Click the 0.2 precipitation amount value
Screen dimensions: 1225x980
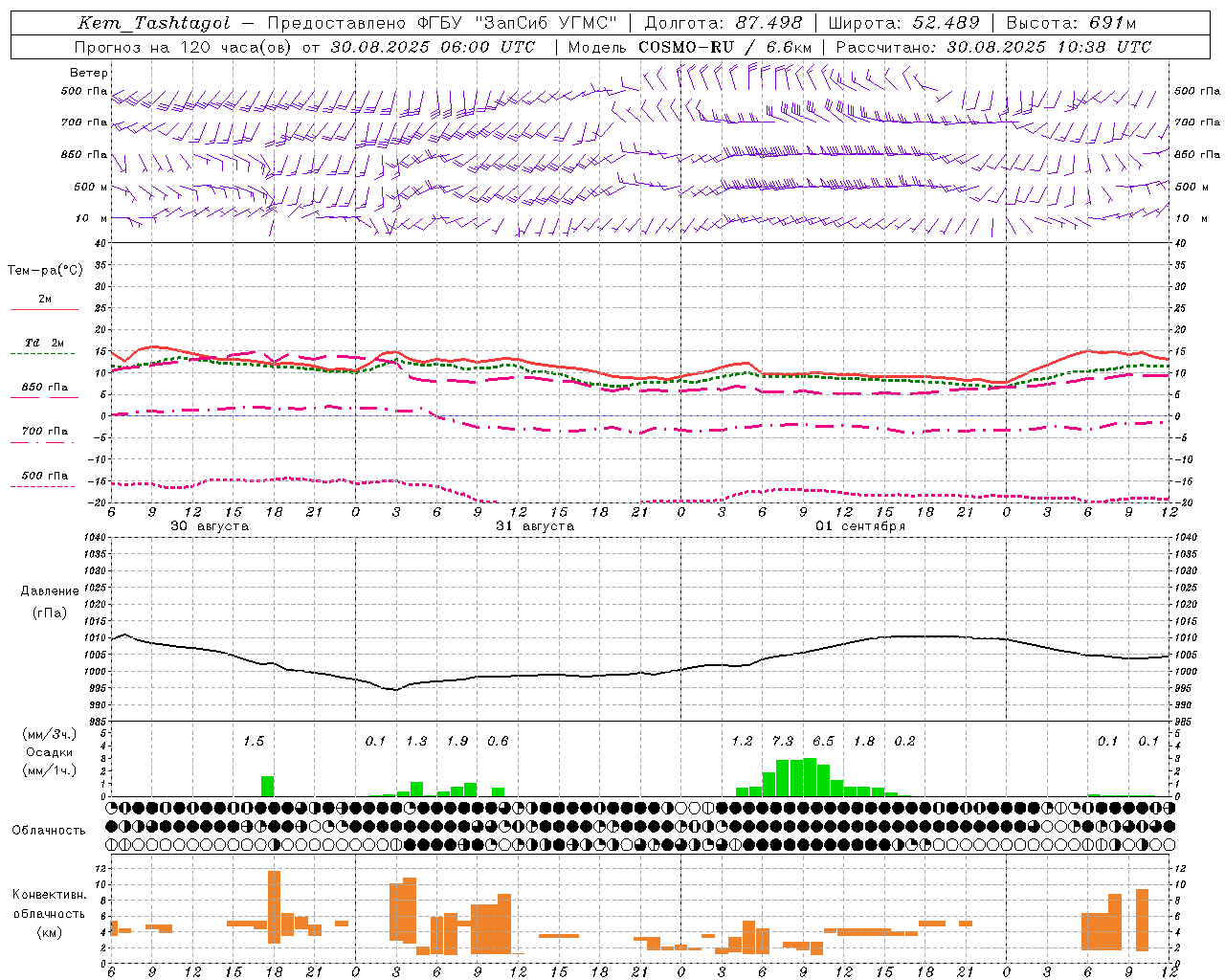904,741
